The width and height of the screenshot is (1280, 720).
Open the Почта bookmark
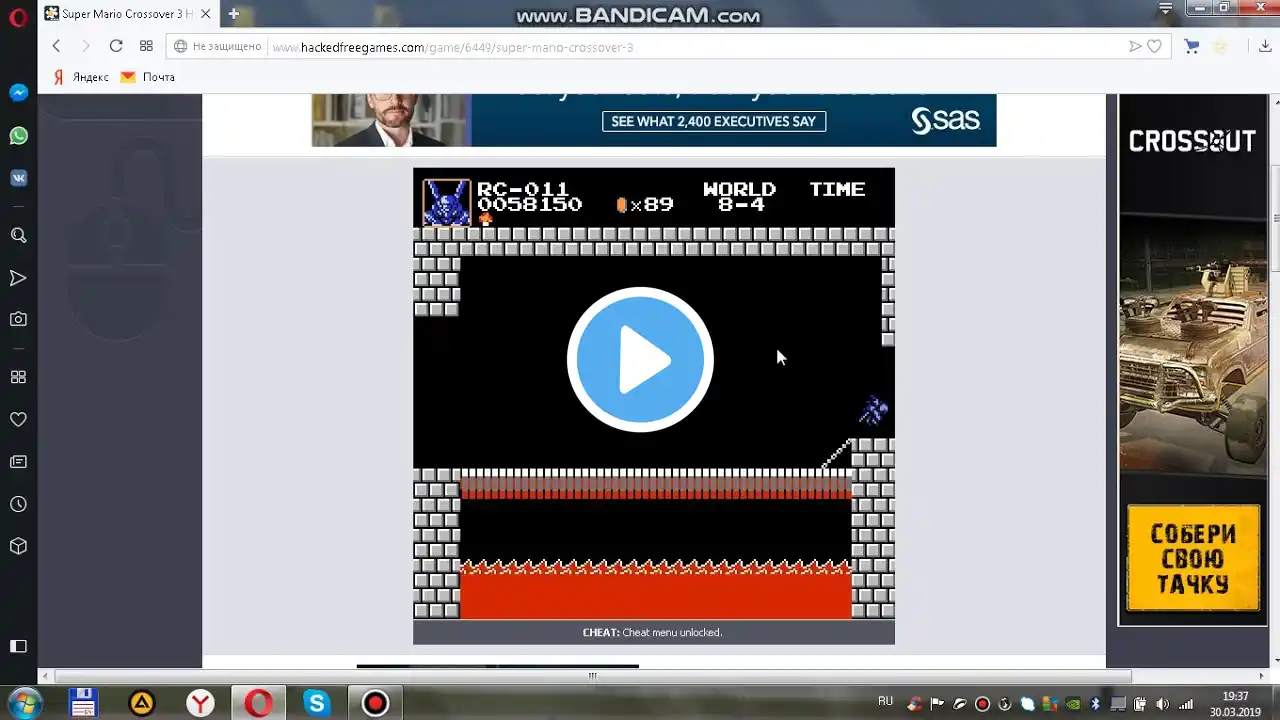coord(147,77)
